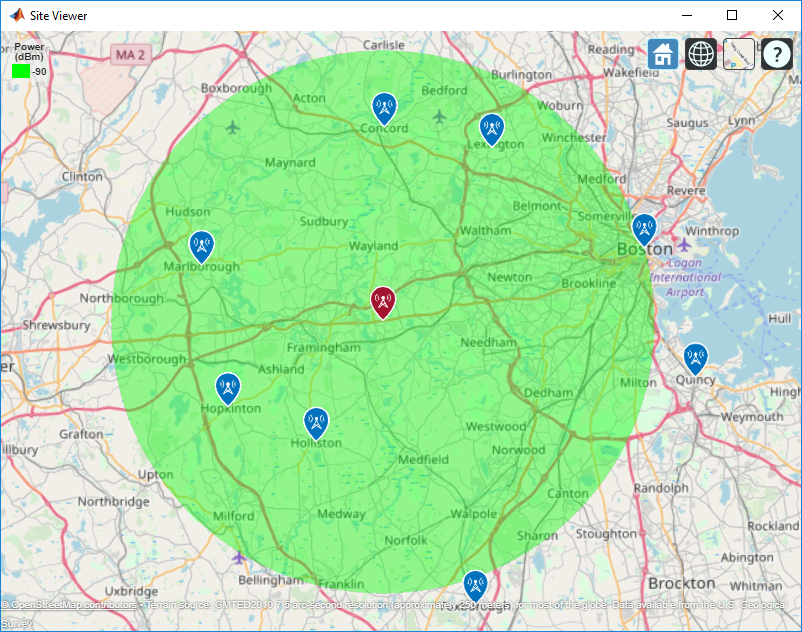
Task: Click the airplane icon near Boxborough
Action: [233, 127]
